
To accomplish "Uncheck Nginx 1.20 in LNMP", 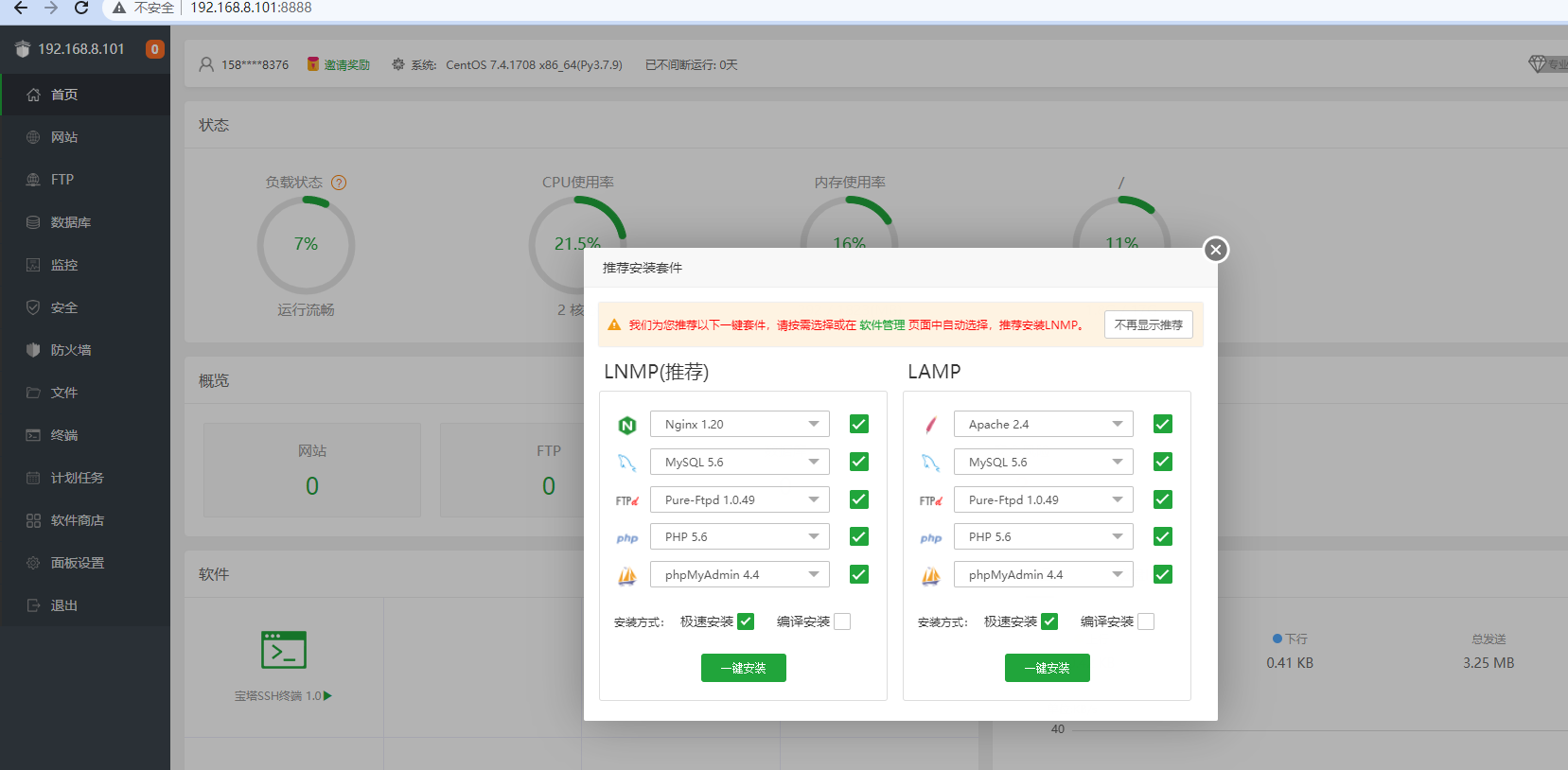I will pos(859,424).
